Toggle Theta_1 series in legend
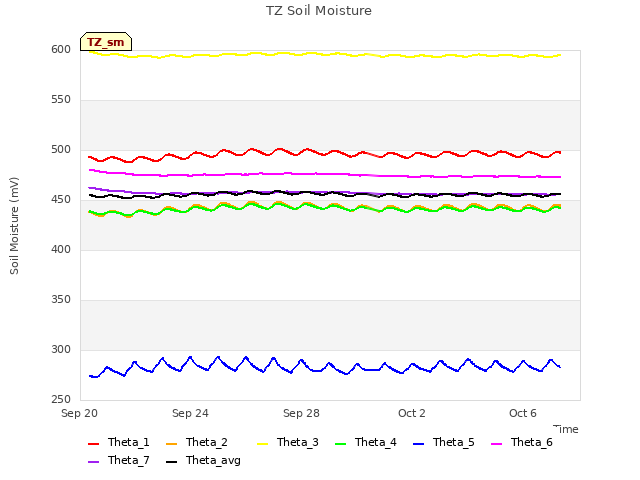Screen dimensions: 640x480 pyautogui.click(x=119, y=442)
